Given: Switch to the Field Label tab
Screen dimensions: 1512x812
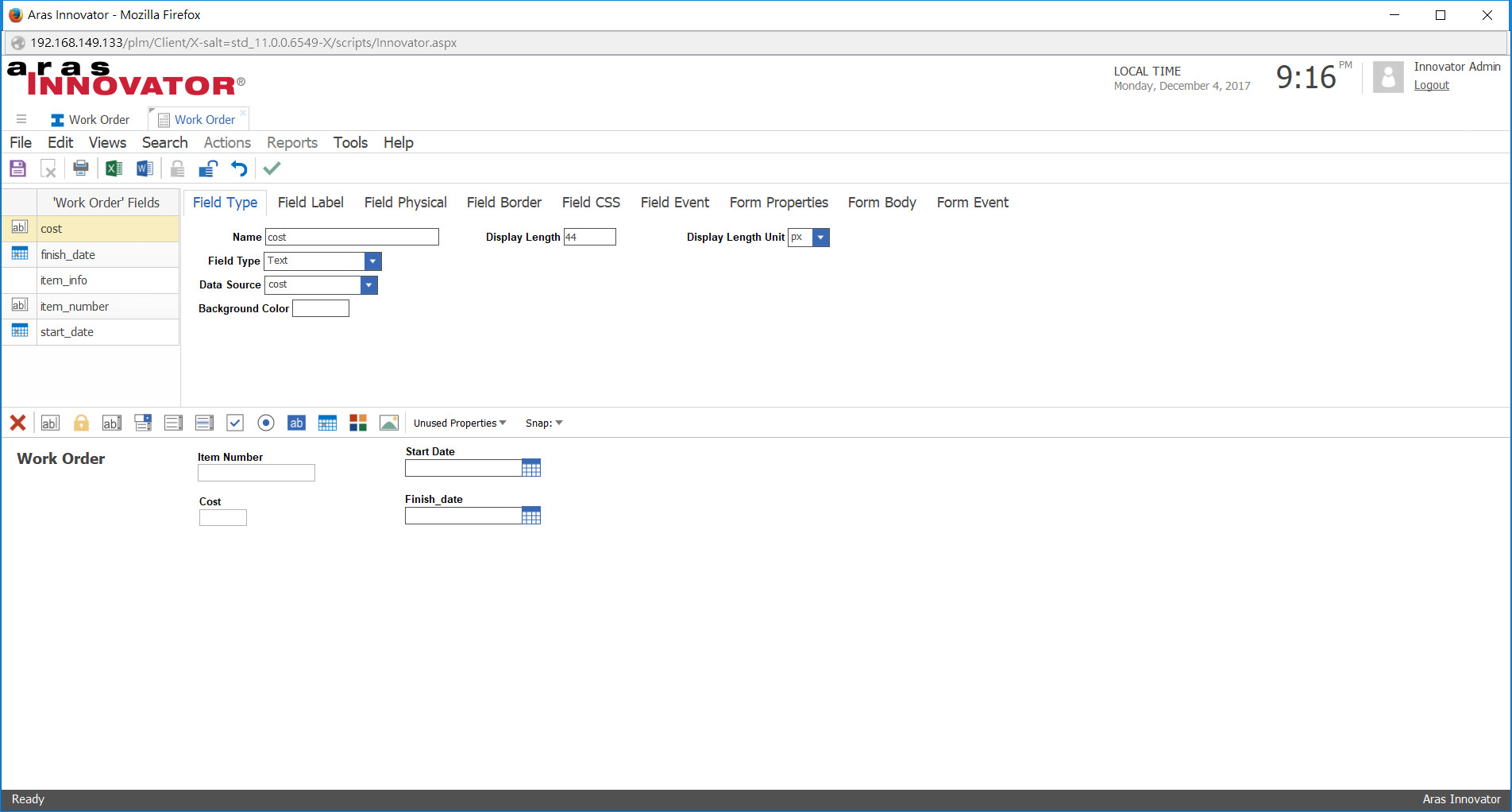Looking at the screenshot, I should click(310, 203).
